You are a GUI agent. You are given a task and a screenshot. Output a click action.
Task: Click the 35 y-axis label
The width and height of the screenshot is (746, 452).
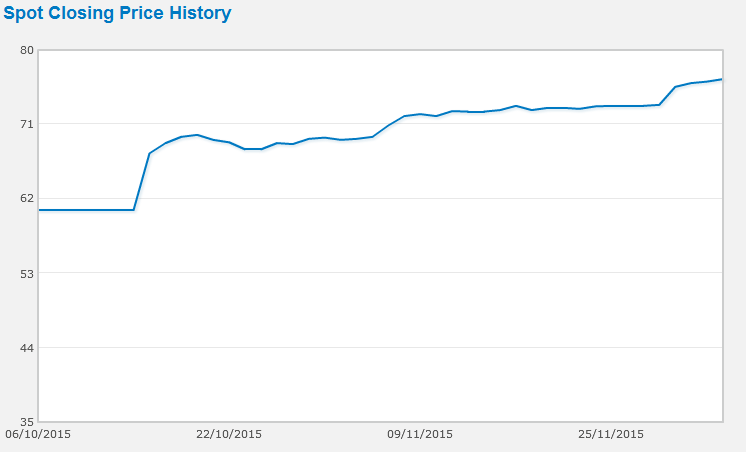[27, 421]
